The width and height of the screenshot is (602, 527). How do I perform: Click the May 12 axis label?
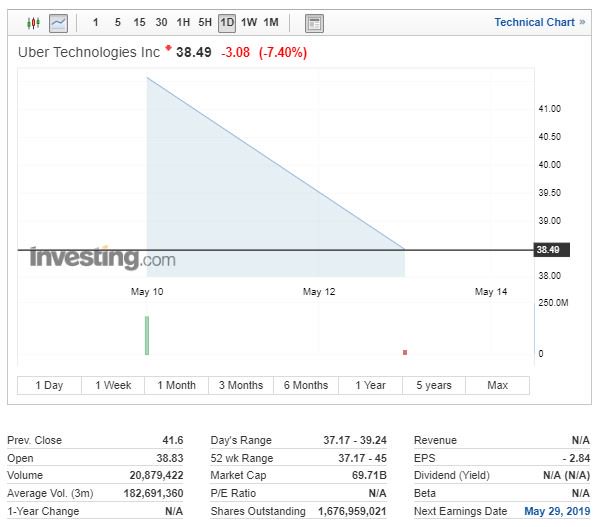click(319, 292)
